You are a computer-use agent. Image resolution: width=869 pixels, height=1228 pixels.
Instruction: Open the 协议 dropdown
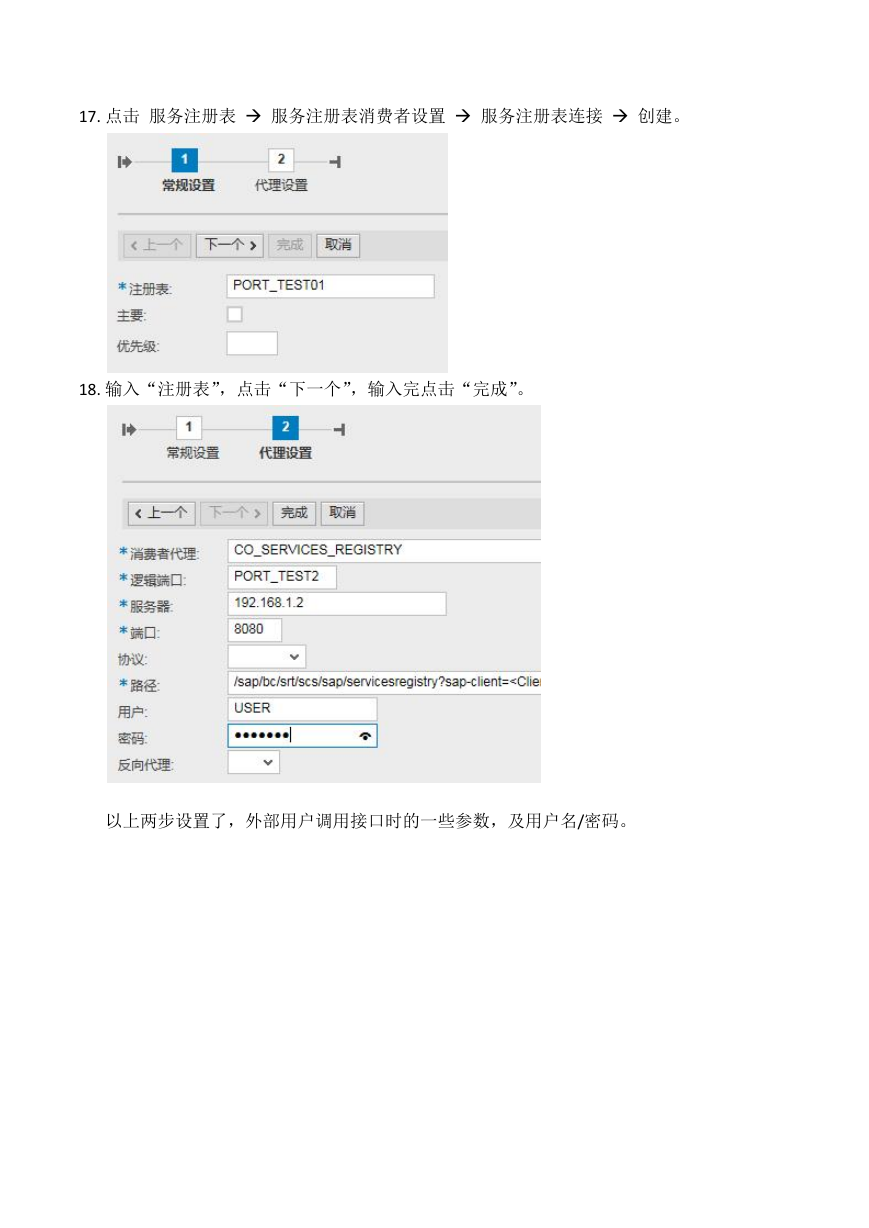267,657
